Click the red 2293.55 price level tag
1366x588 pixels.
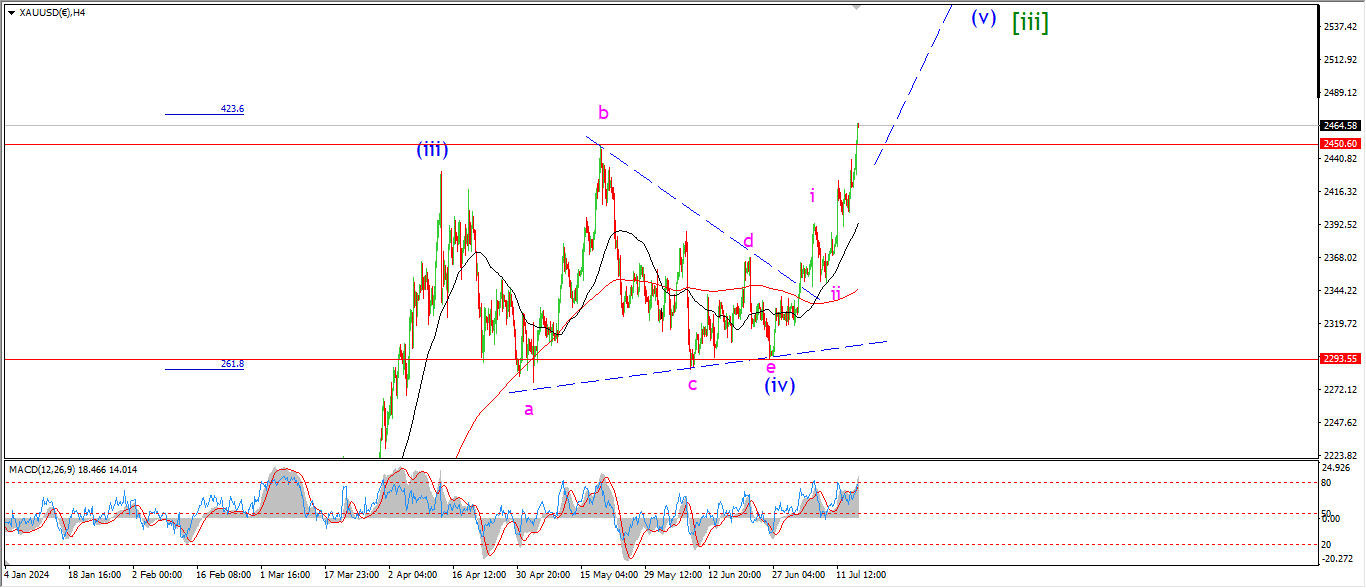1339,358
